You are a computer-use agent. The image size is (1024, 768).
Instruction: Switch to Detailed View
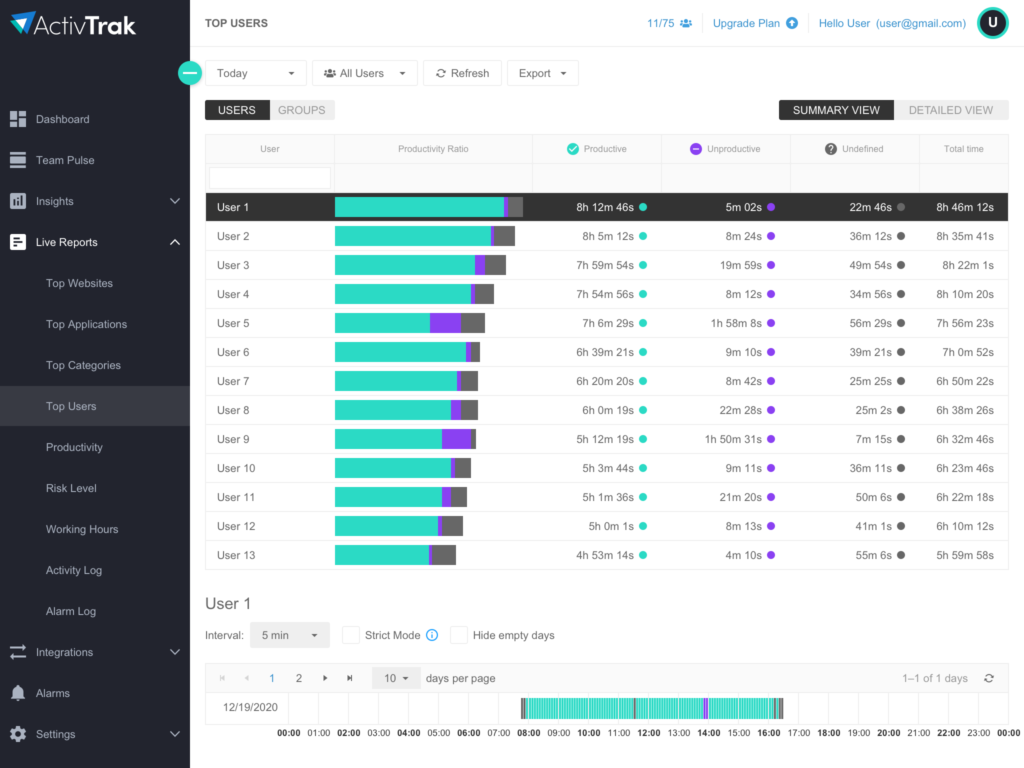(949, 110)
